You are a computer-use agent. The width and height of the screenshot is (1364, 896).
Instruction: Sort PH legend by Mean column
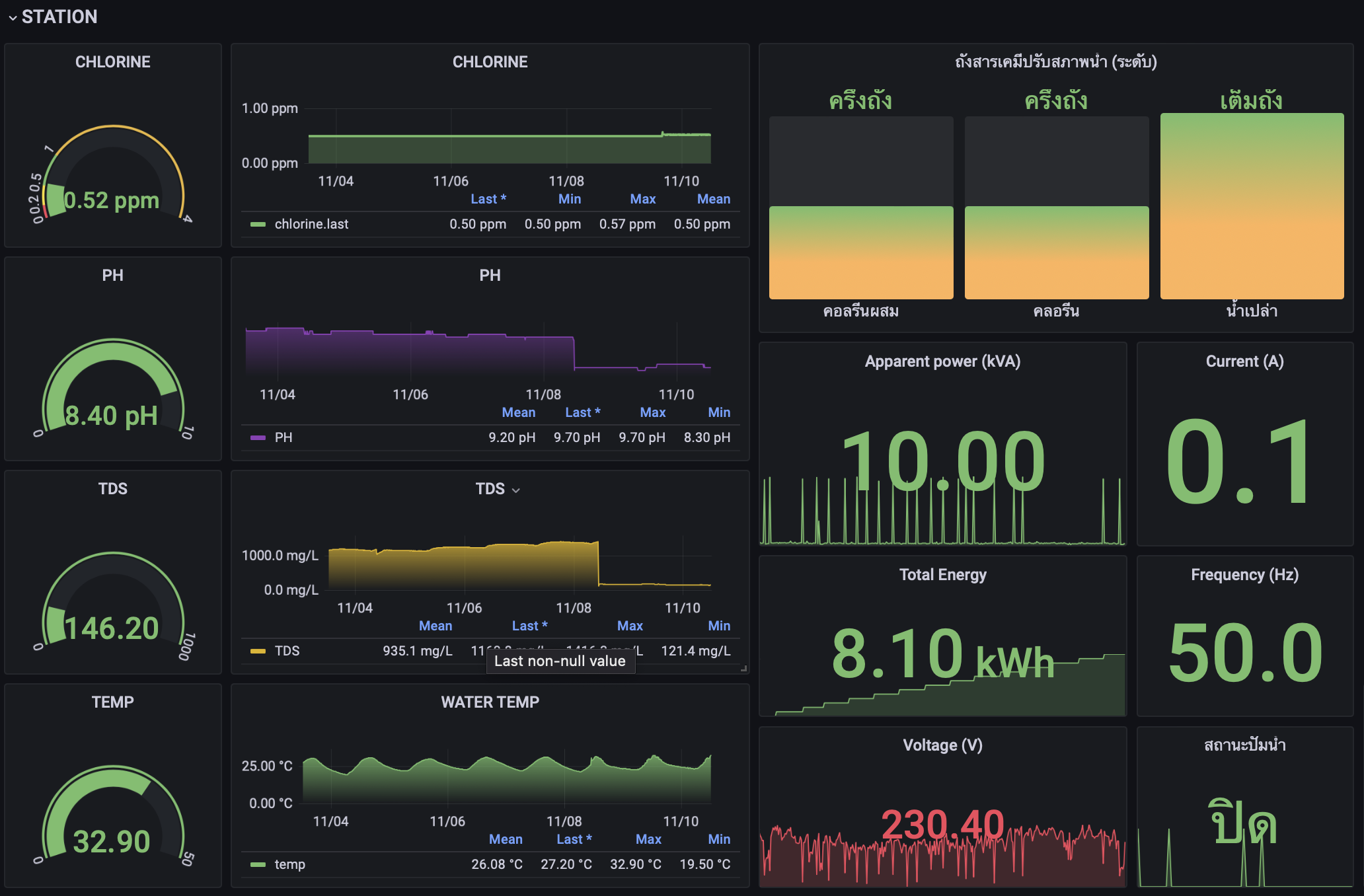(x=518, y=413)
